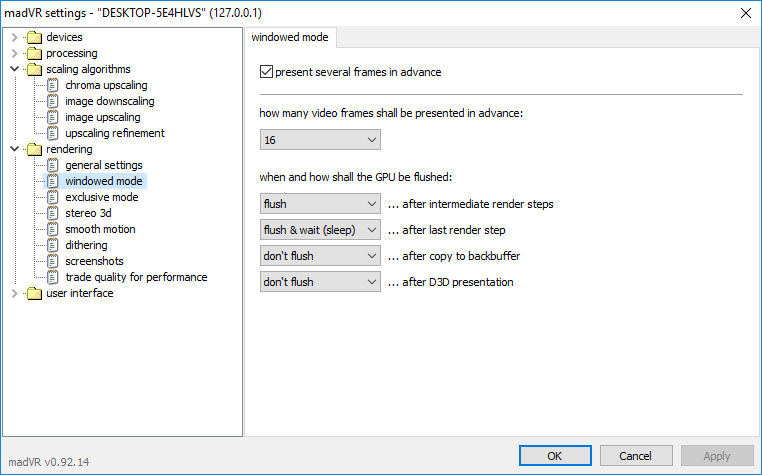
Task: Click the user interface folder icon
Action: pos(35,293)
